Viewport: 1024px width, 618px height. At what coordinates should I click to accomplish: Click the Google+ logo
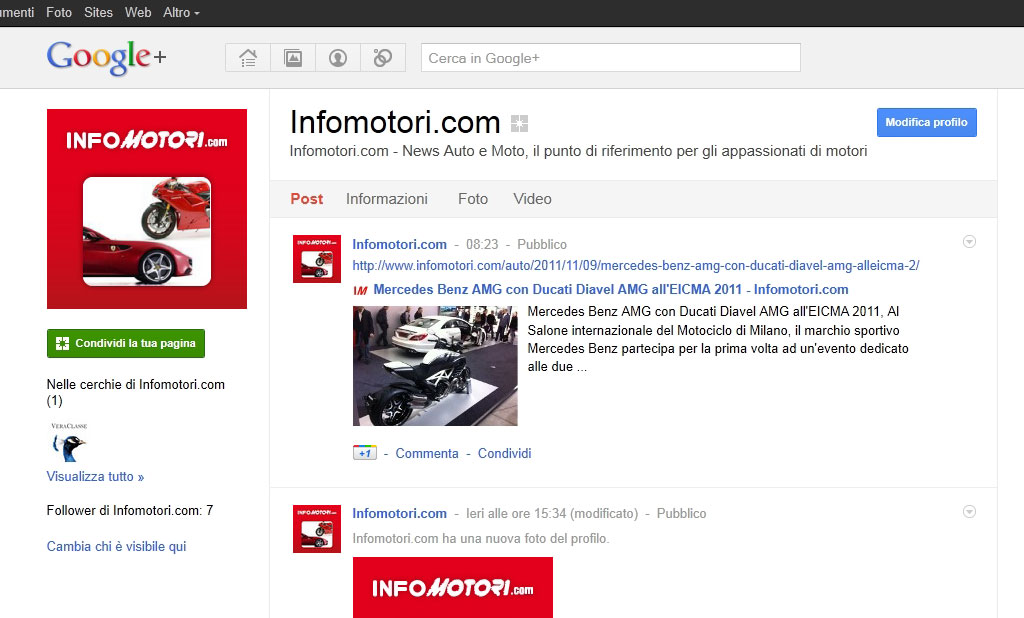point(106,57)
